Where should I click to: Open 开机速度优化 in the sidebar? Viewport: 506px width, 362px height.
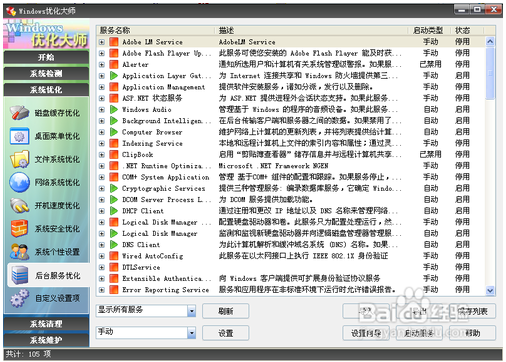coord(46,206)
